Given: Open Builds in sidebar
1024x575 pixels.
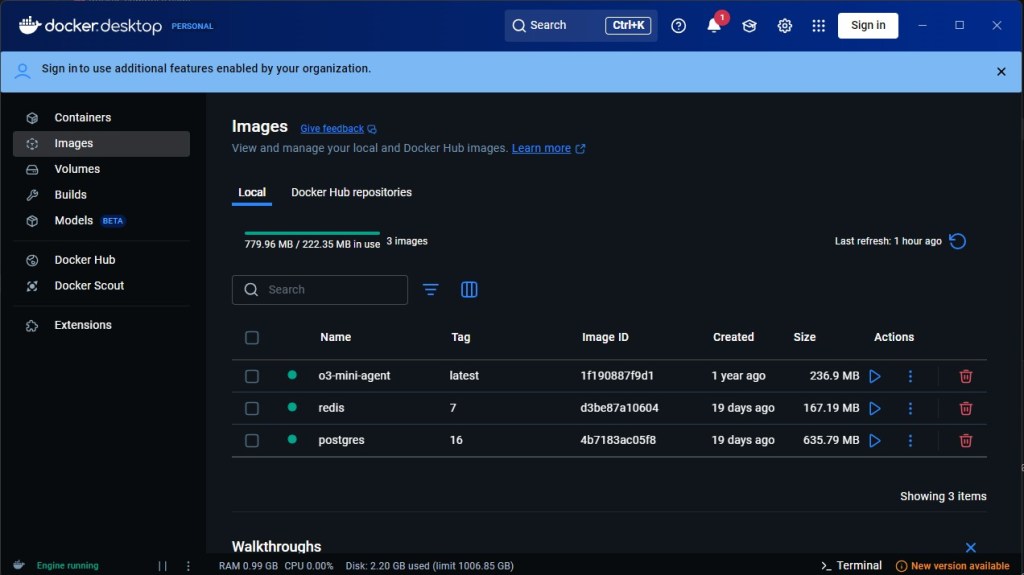Looking at the screenshot, I should (x=101, y=195).
